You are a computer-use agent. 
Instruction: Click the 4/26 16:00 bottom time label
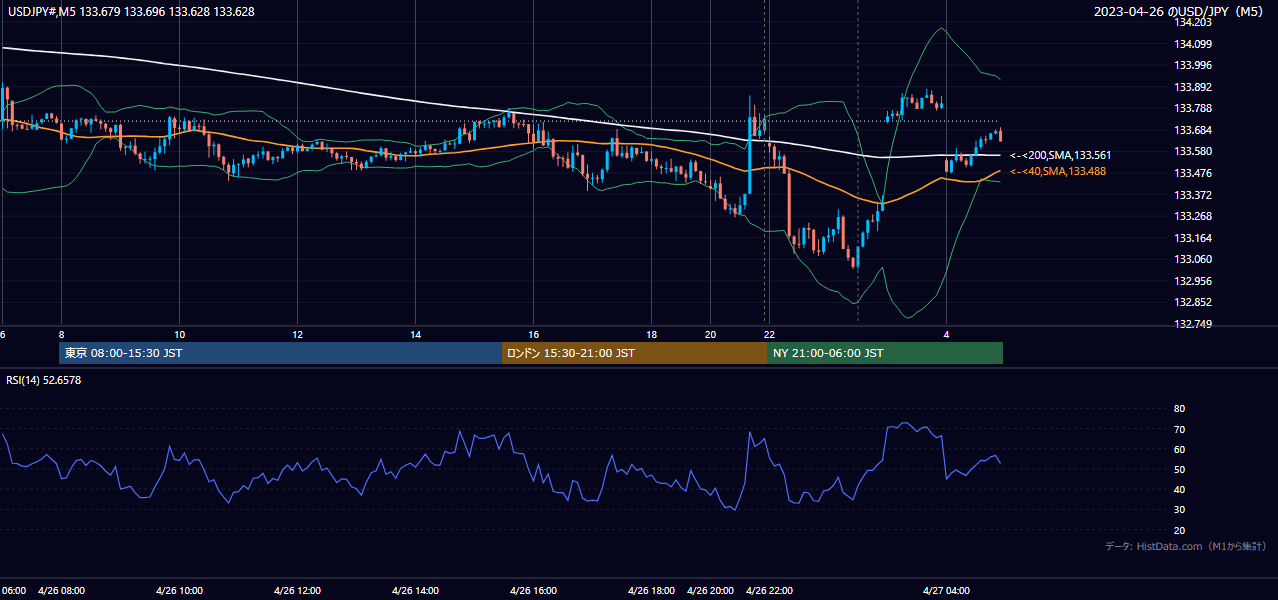pyautogui.click(x=533, y=590)
